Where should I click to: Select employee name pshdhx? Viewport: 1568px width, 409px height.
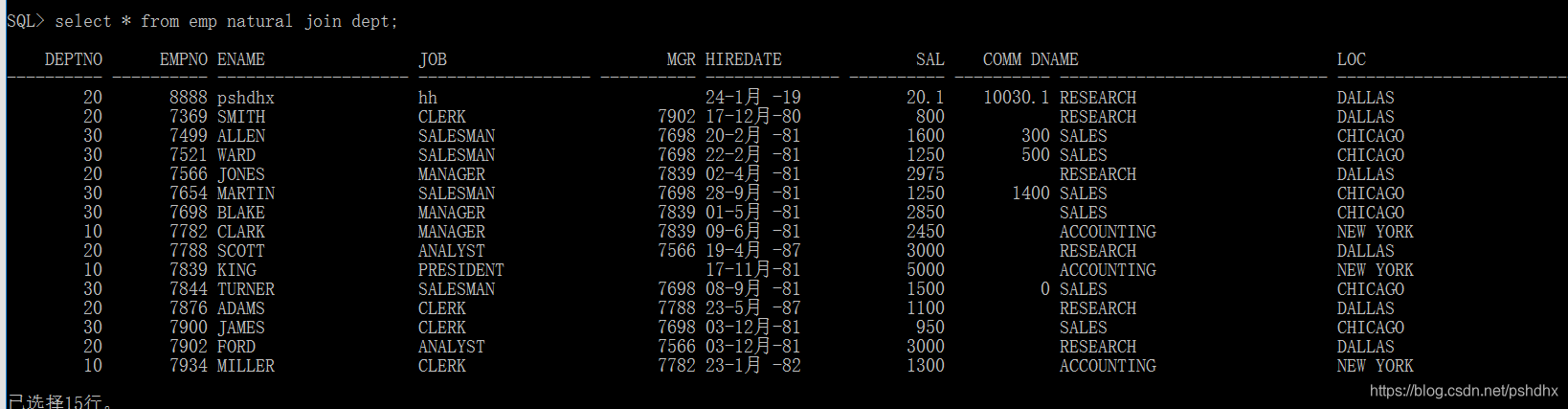[246, 98]
